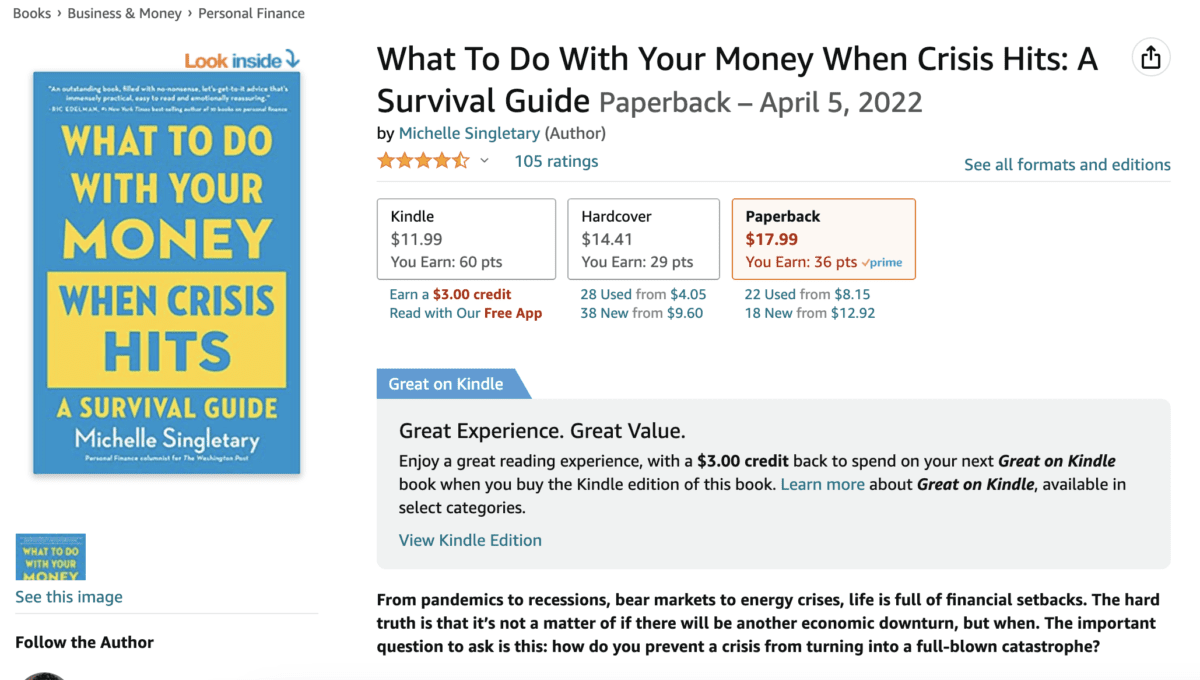Click the star rating icons
1200x680 pixels.
(x=422, y=161)
